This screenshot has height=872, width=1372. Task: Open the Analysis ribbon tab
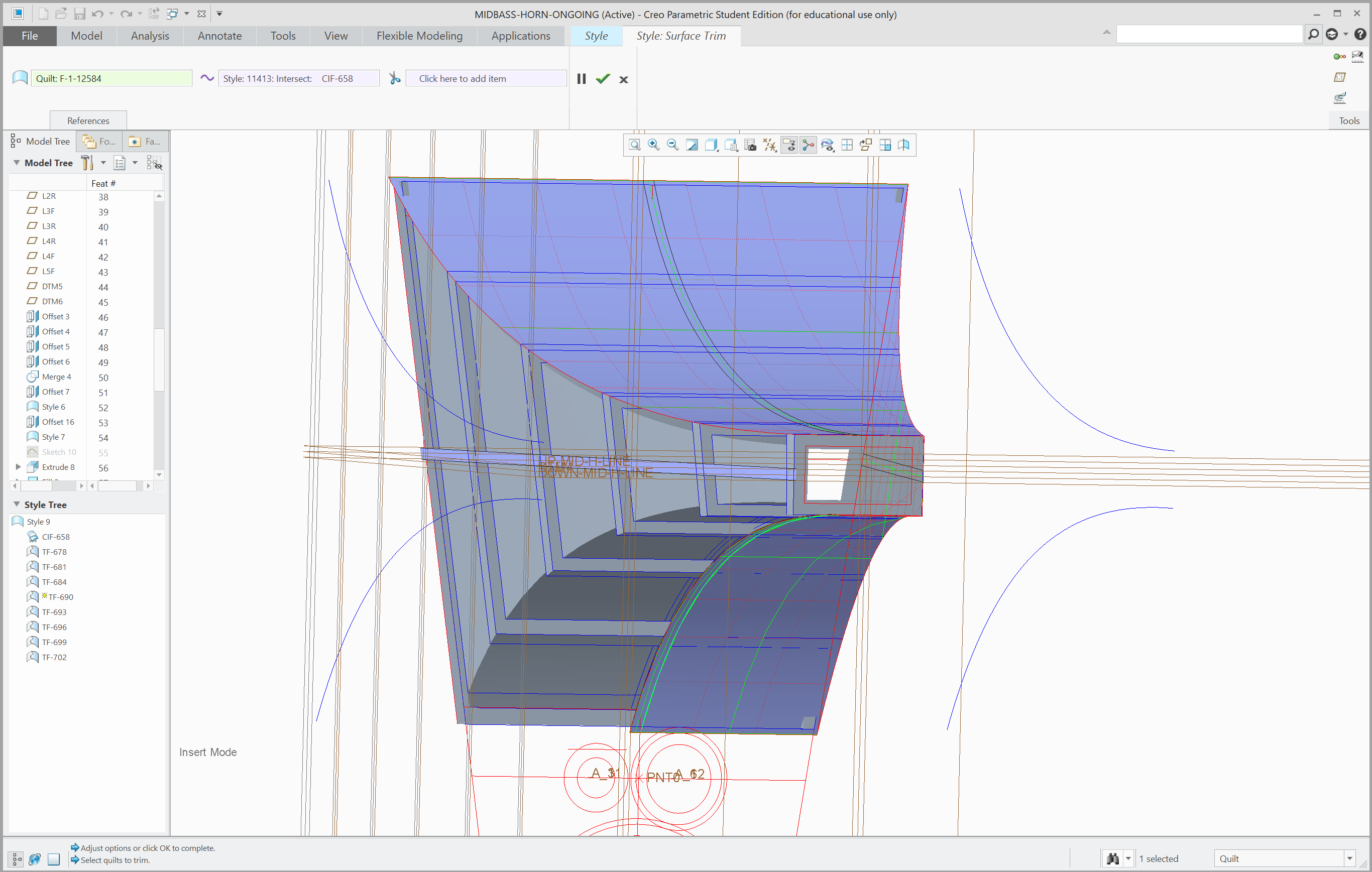click(150, 36)
